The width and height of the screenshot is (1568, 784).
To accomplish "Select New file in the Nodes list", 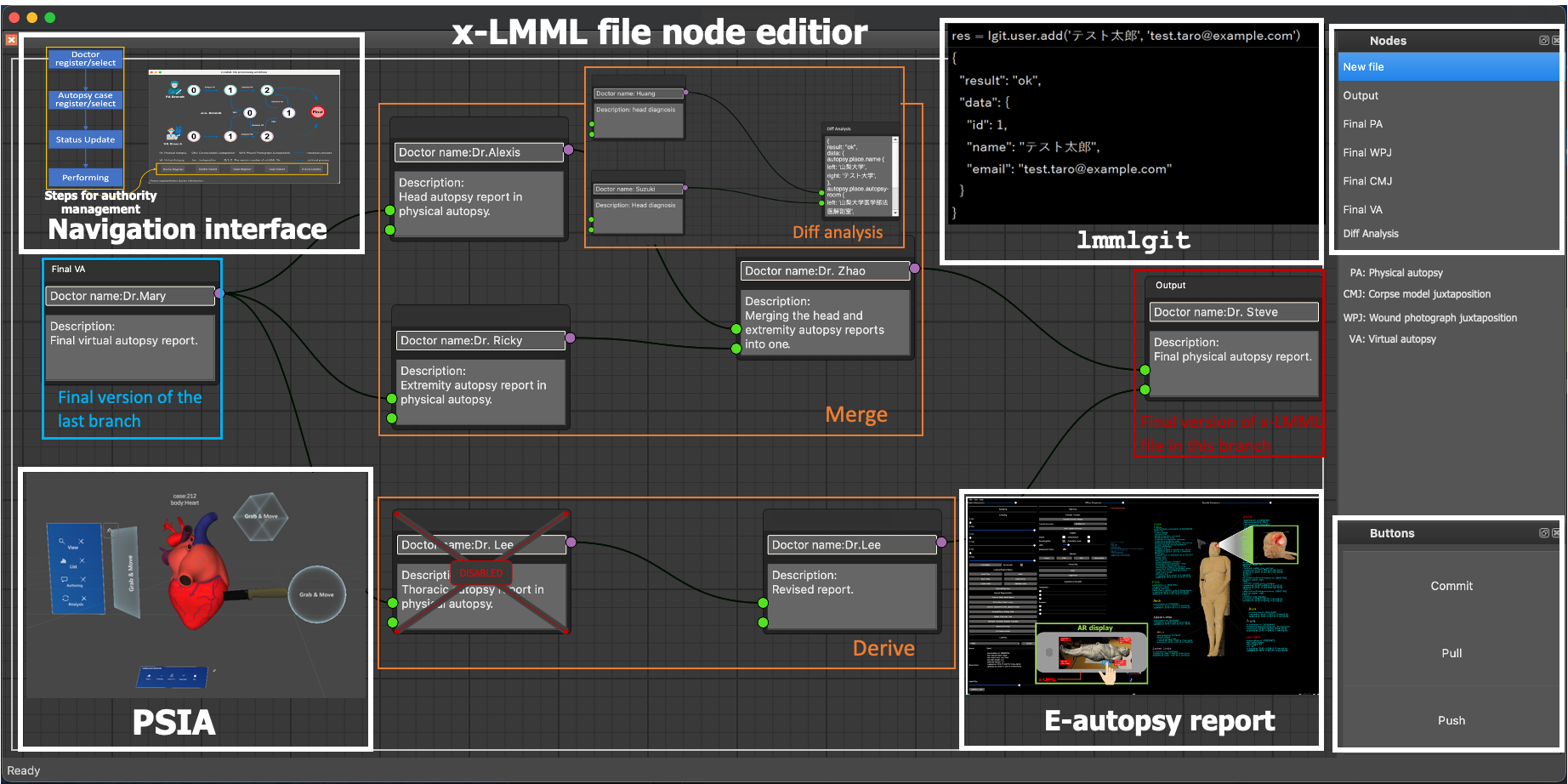I will point(1449,67).
